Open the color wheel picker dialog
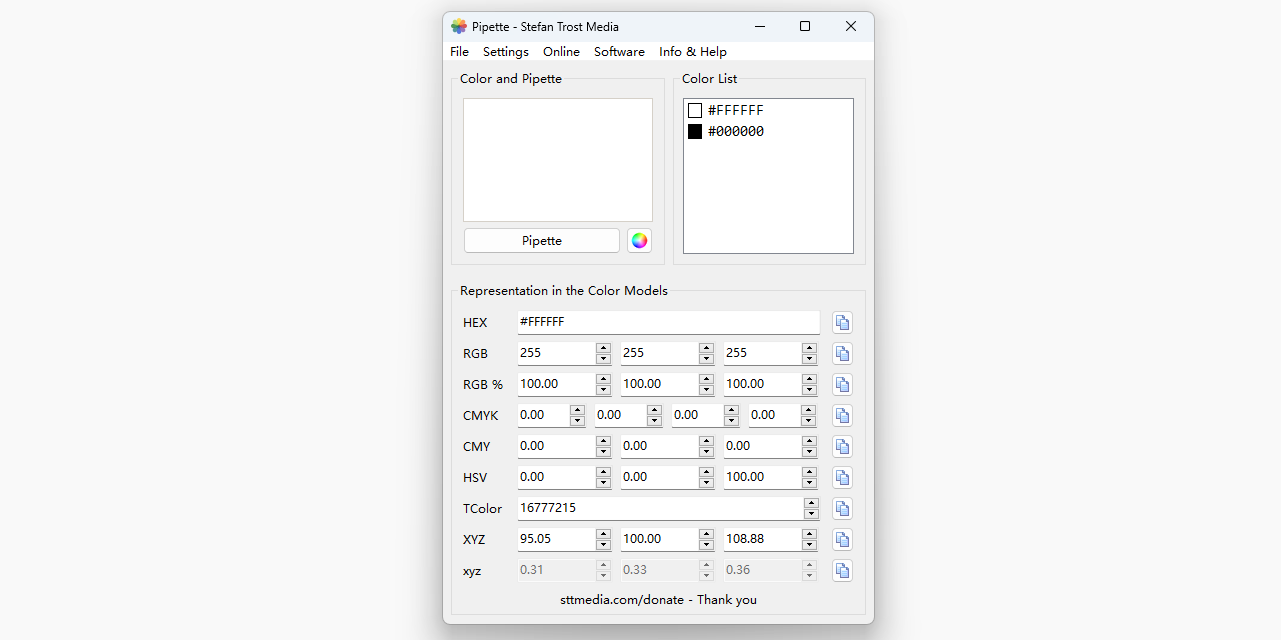Image resolution: width=1281 pixels, height=640 pixels. click(x=639, y=241)
